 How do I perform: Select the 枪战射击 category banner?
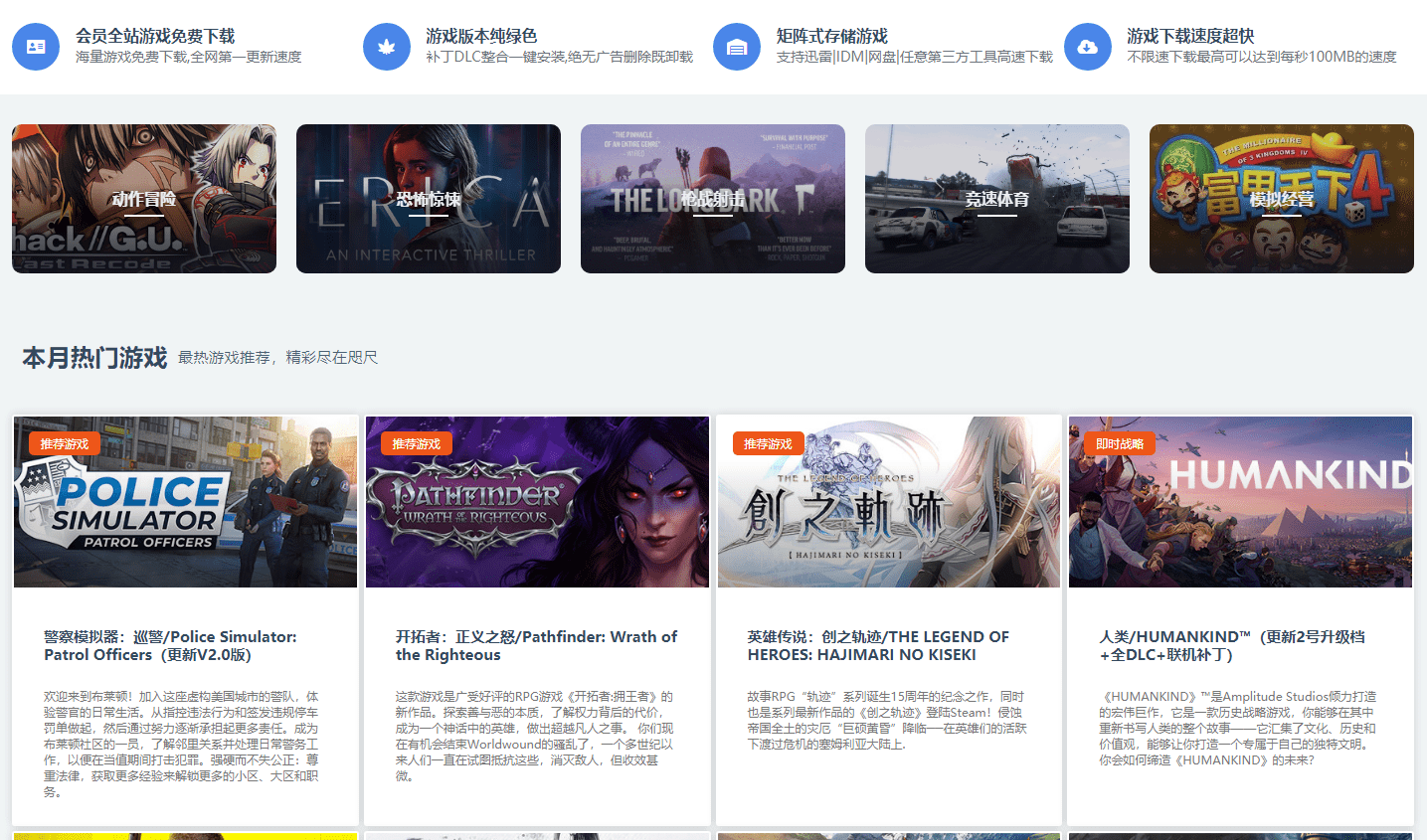tap(713, 199)
